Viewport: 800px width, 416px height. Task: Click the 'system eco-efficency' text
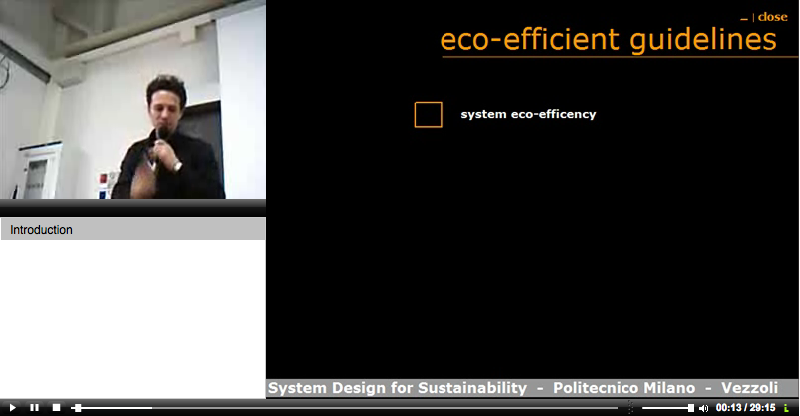click(x=528, y=114)
